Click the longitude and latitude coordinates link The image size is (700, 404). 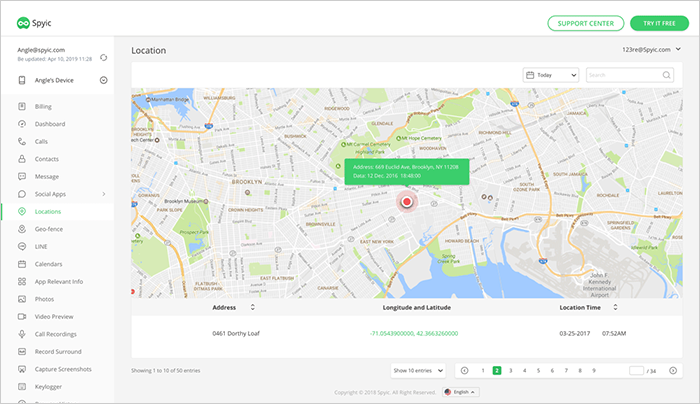point(414,333)
